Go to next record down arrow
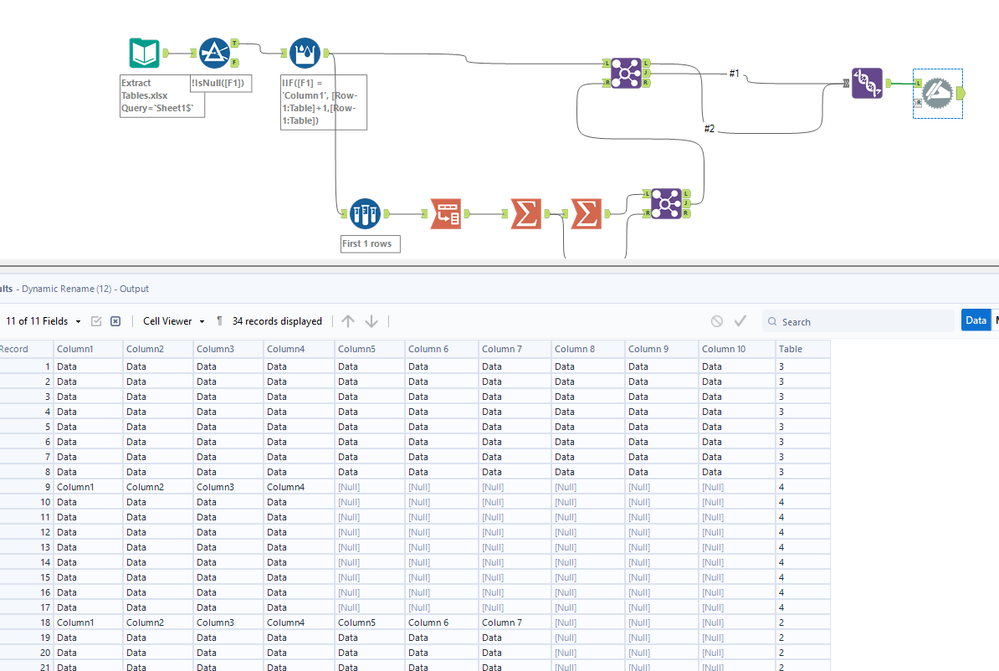Image resolution: width=999 pixels, height=671 pixels. click(371, 321)
